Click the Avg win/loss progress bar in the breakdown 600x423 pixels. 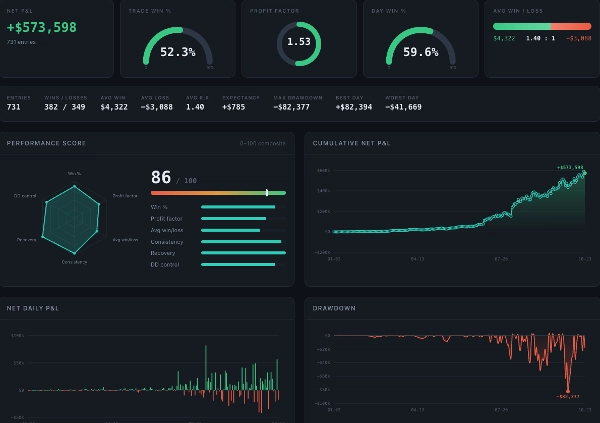pyautogui.click(x=243, y=230)
